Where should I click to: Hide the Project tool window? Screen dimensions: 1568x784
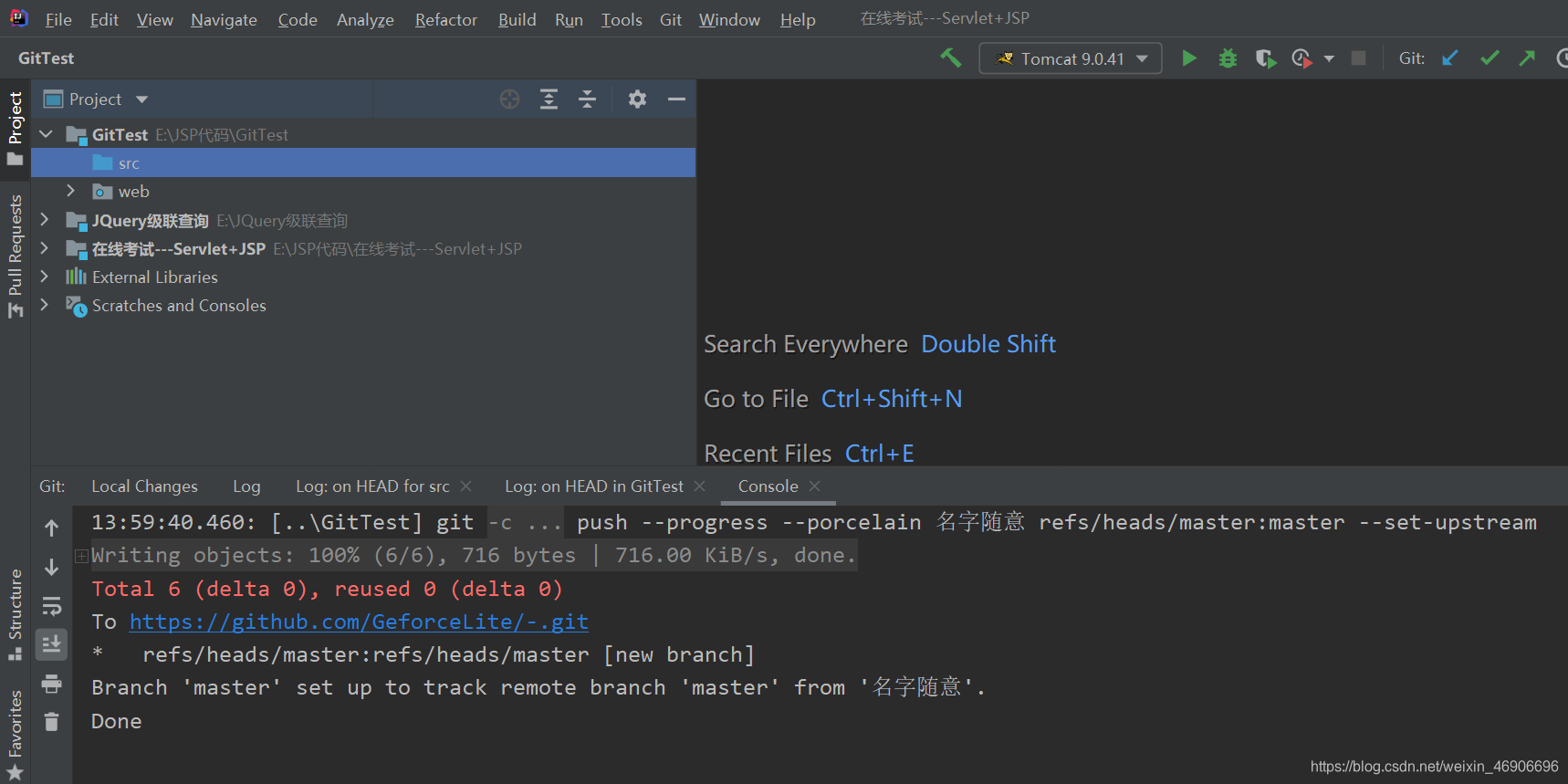coord(676,99)
